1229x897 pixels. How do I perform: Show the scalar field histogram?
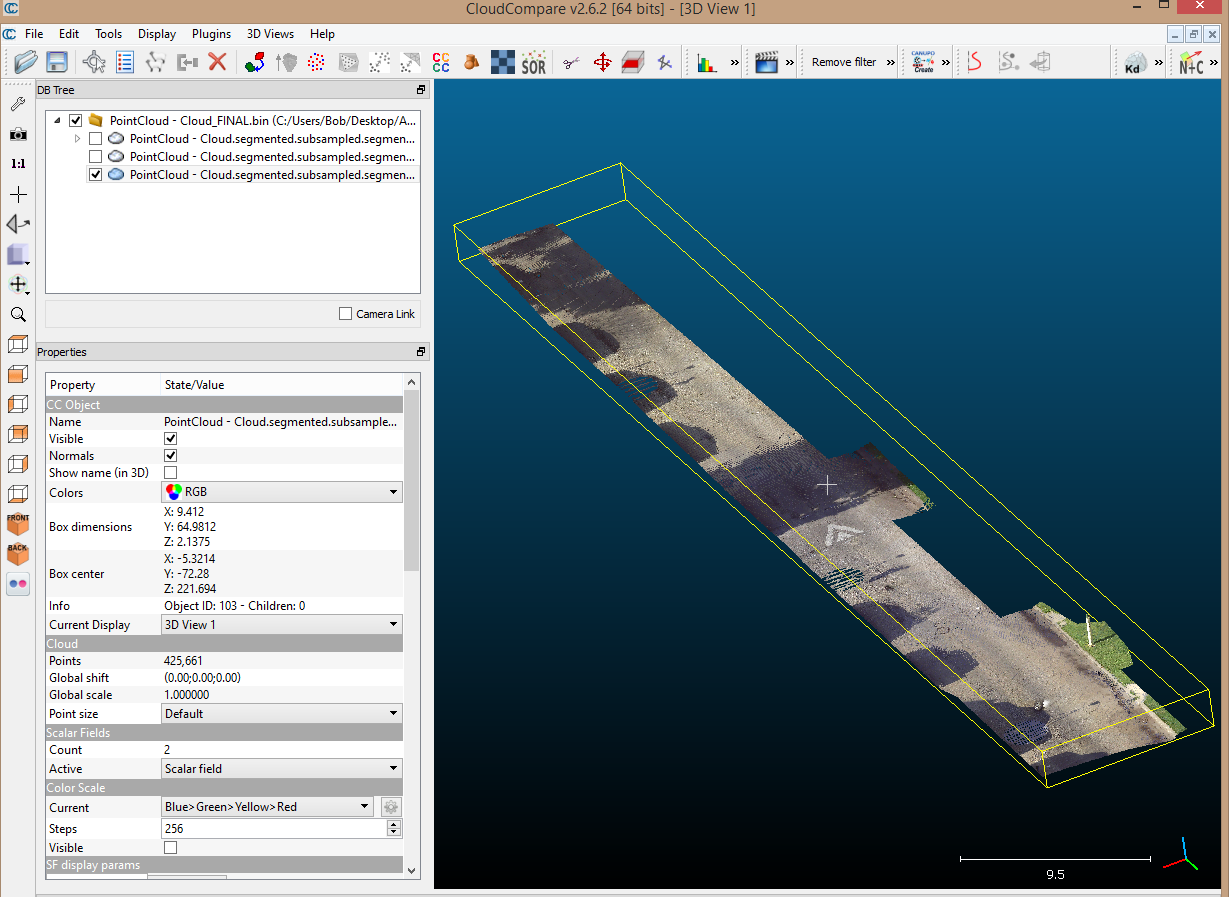click(x=707, y=62)
